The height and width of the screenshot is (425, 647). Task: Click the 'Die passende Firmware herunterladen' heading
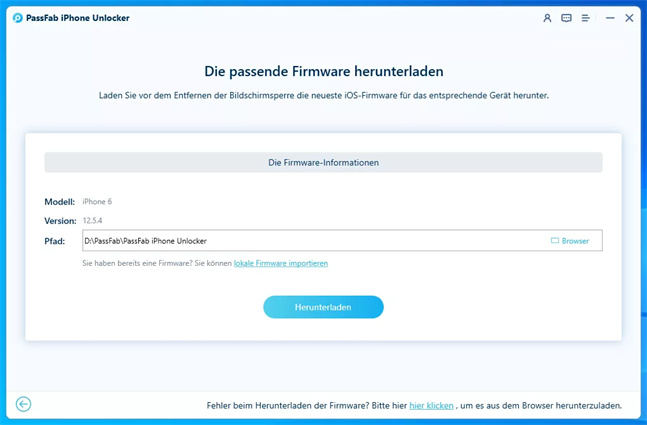[323, 72]
